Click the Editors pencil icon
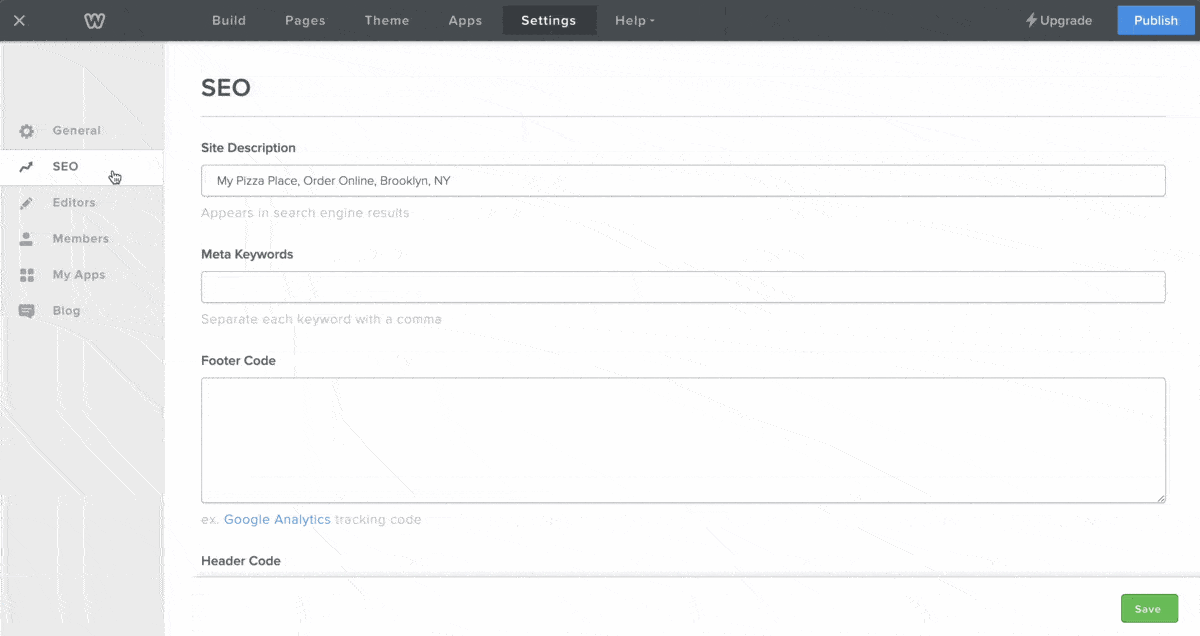 coord(27,203)
